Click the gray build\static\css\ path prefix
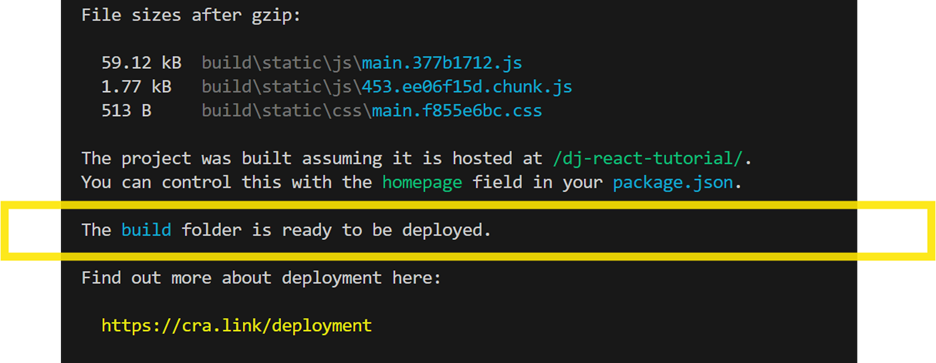This screenshot has height=363, width=936. pos(287,110)
